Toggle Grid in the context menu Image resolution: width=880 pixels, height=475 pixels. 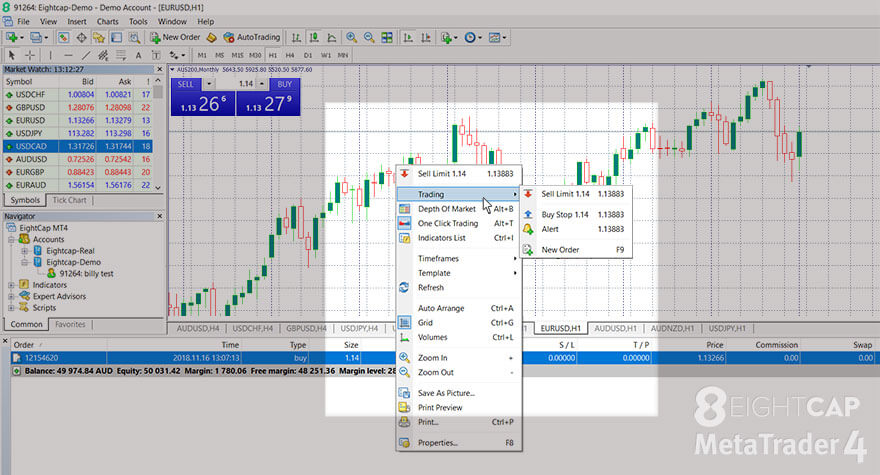pyautogui.click(x=459, y=323)
